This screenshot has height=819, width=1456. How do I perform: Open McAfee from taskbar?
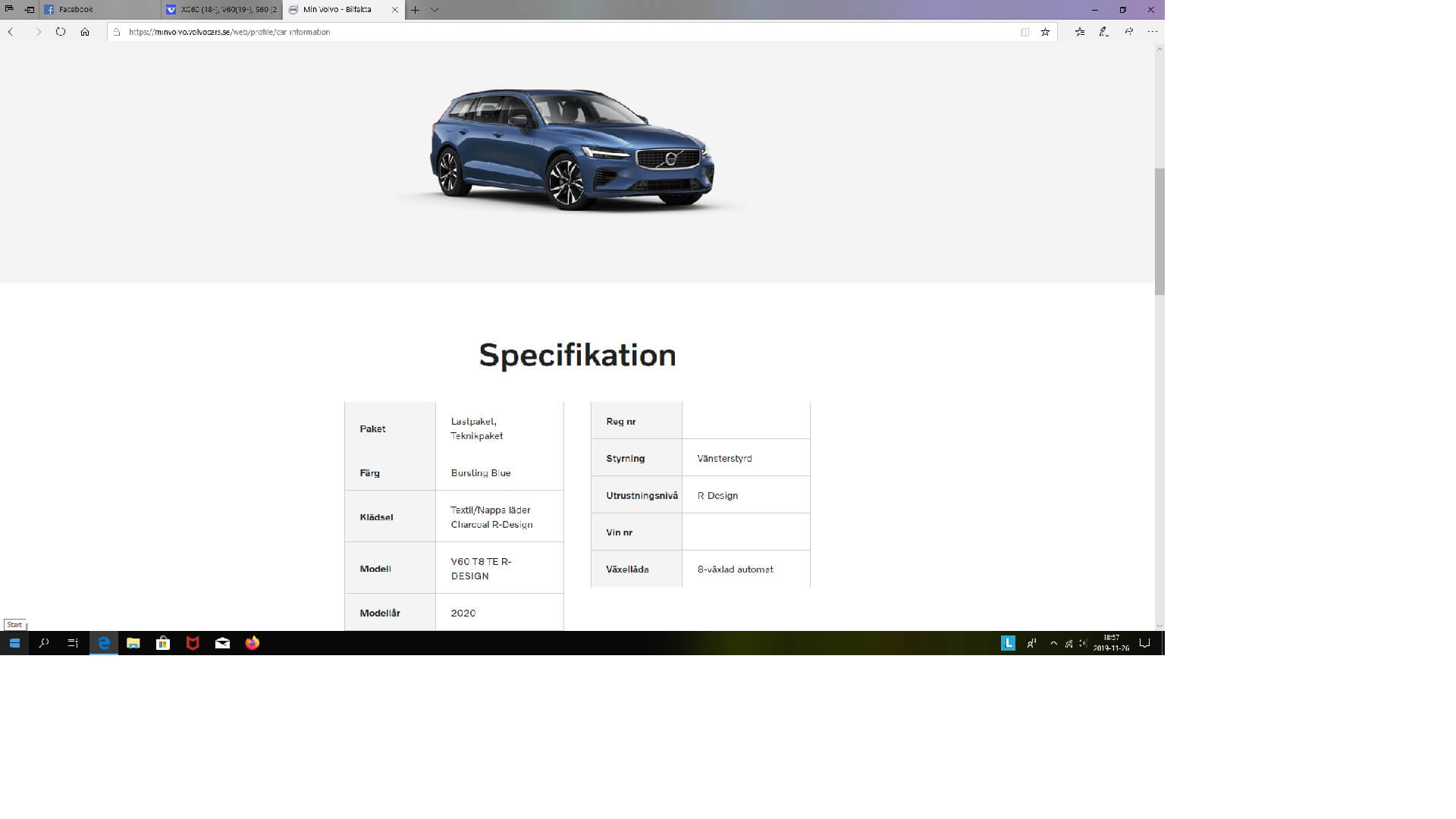193,643
